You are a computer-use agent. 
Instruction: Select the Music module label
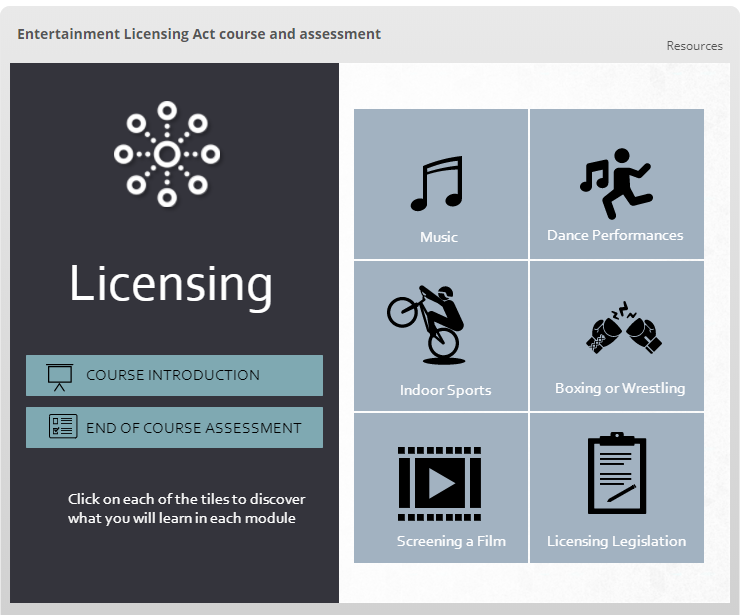pos(439,237)
